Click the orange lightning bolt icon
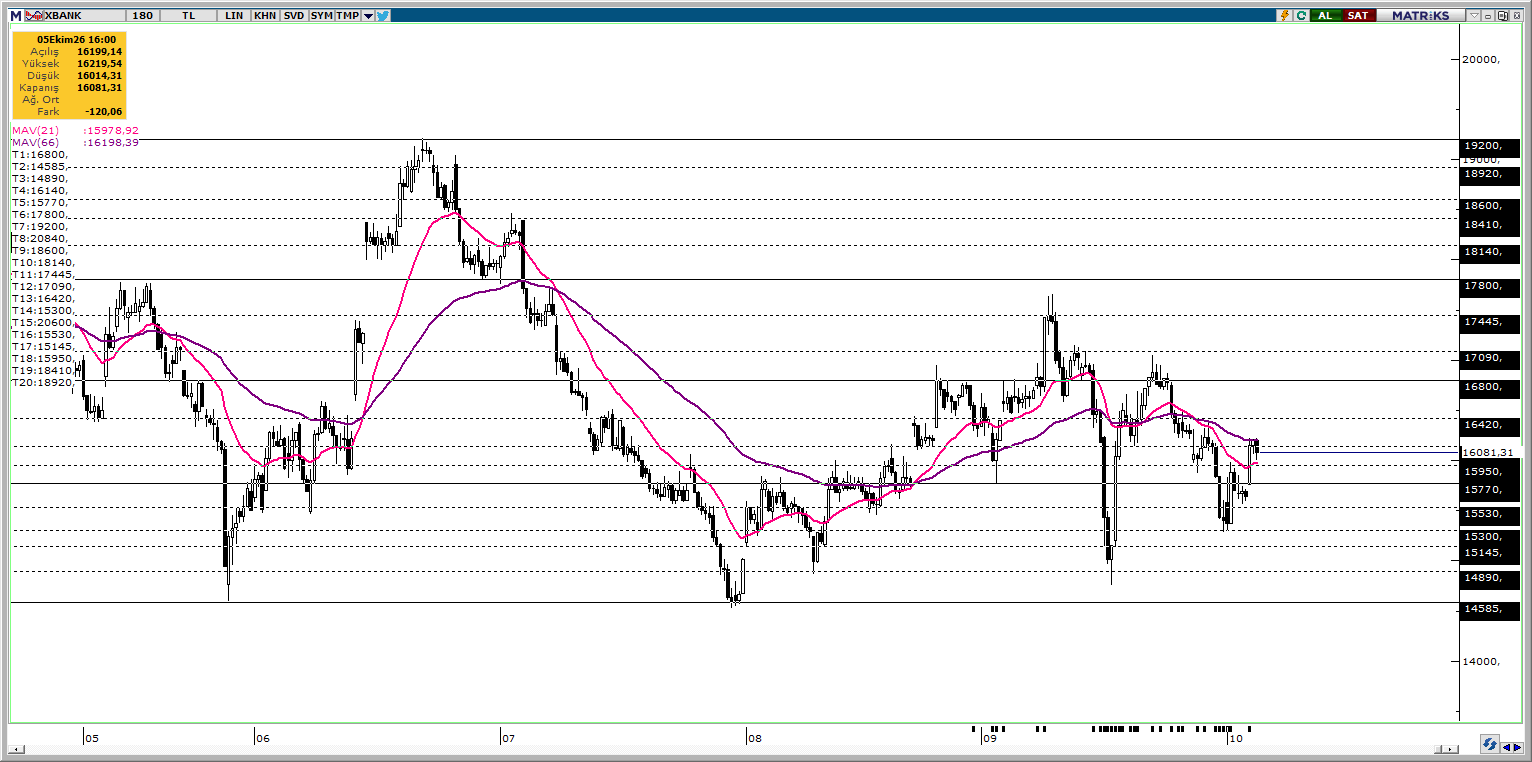This screenshot has height=762, width=1532. (1286, 15)
